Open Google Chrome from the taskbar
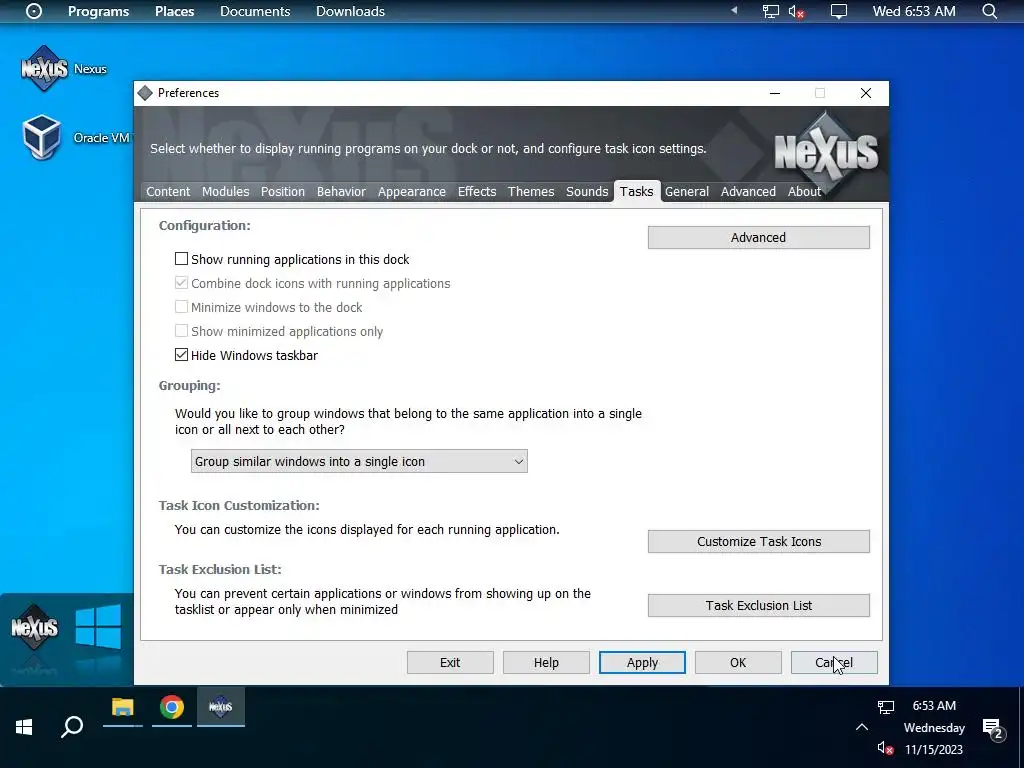 click(x=172, y=707)
